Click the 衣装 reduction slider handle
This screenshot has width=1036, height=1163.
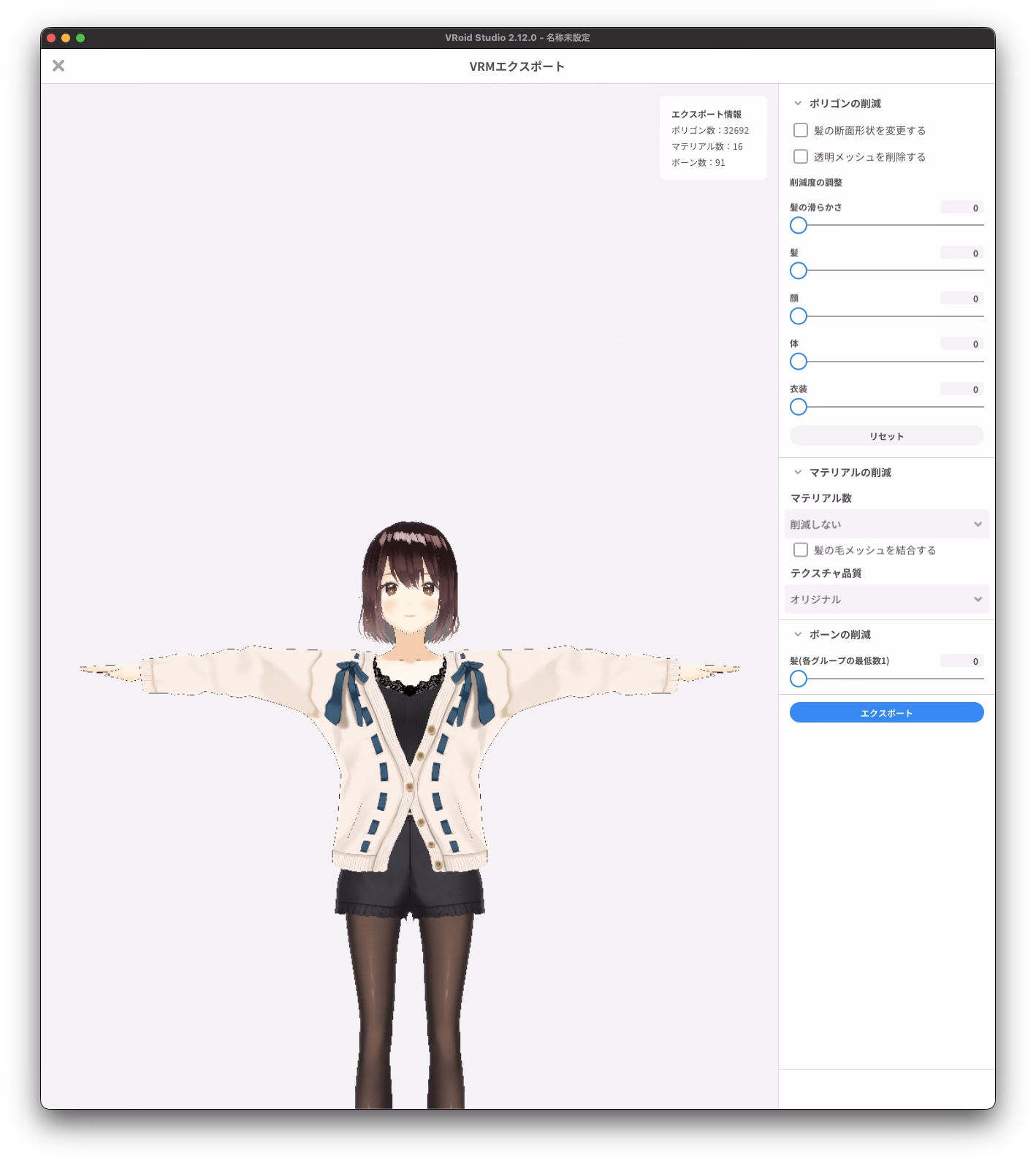pyautogui.click(x=799, y=407)
